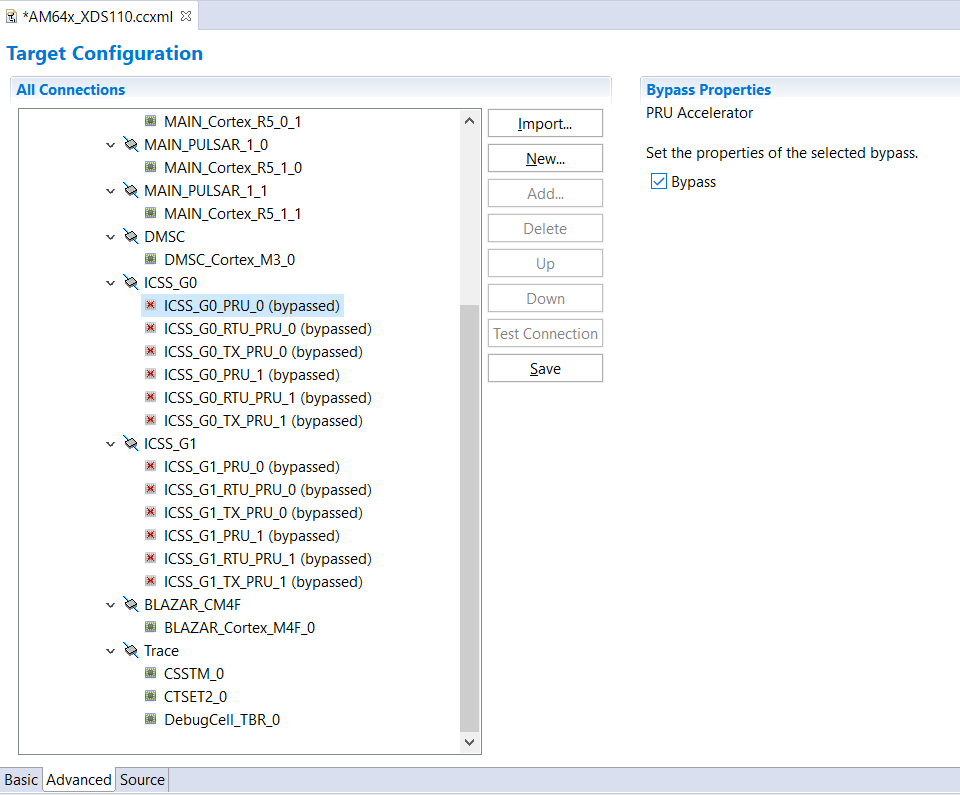Close the AM64x_XDS110.ccxml editor tab
The width and height of the screenshot is (960, 795).
point(186,16)
